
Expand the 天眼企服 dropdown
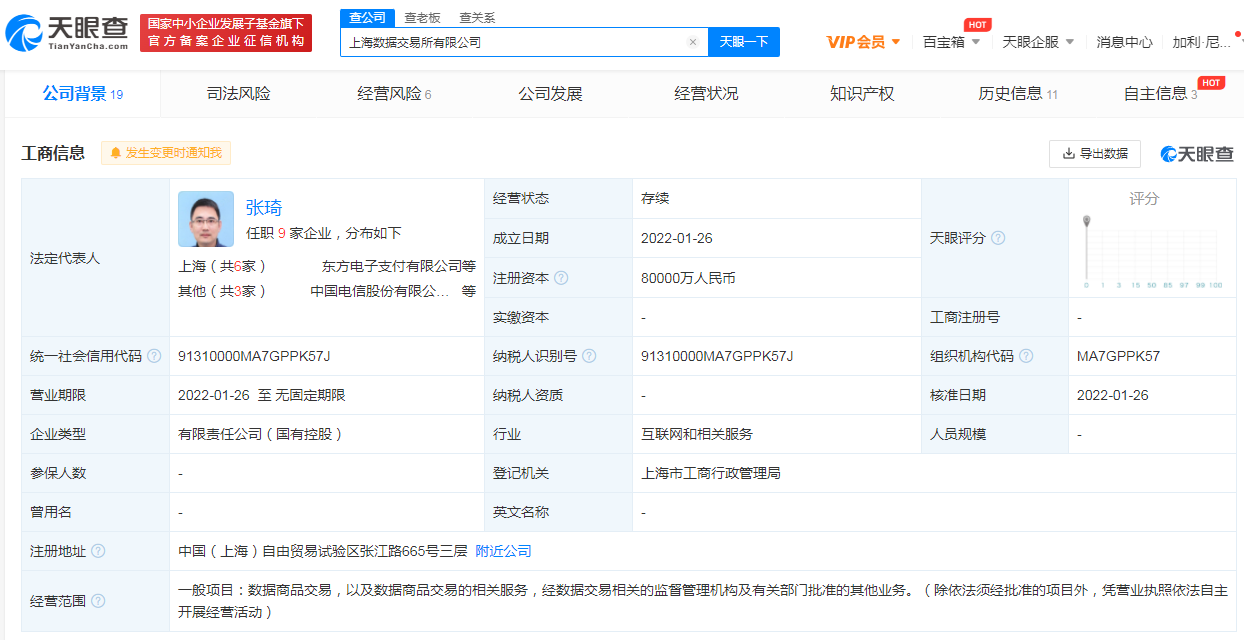(1038, 42)
